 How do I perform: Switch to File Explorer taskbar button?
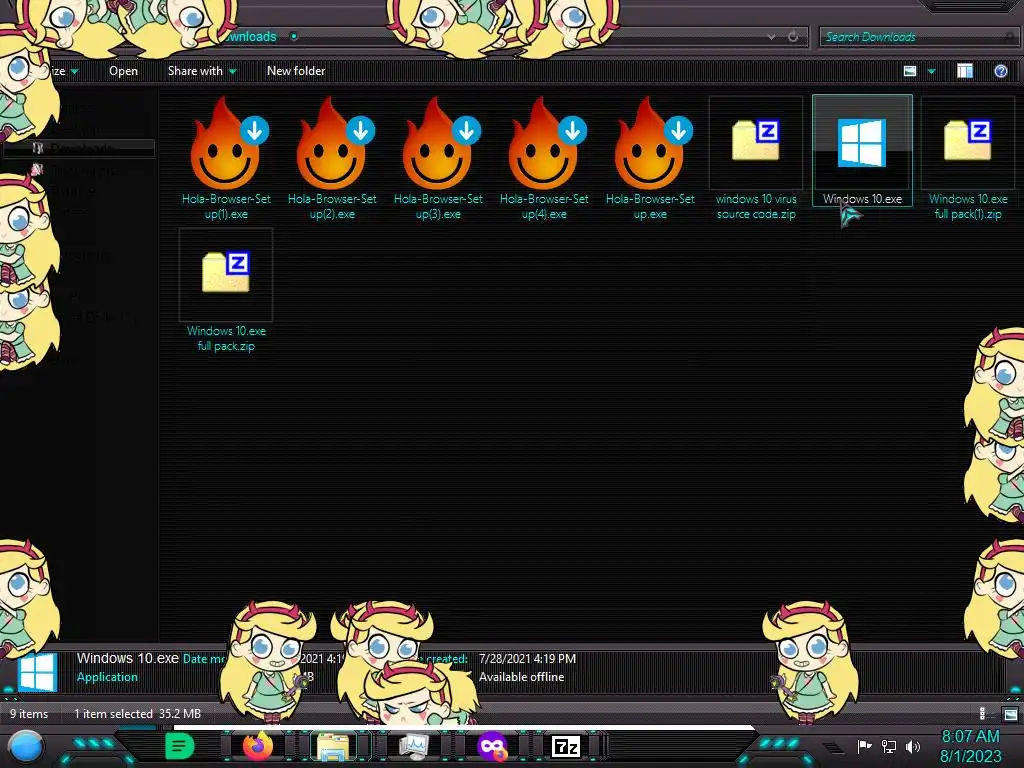coord(333,746)
